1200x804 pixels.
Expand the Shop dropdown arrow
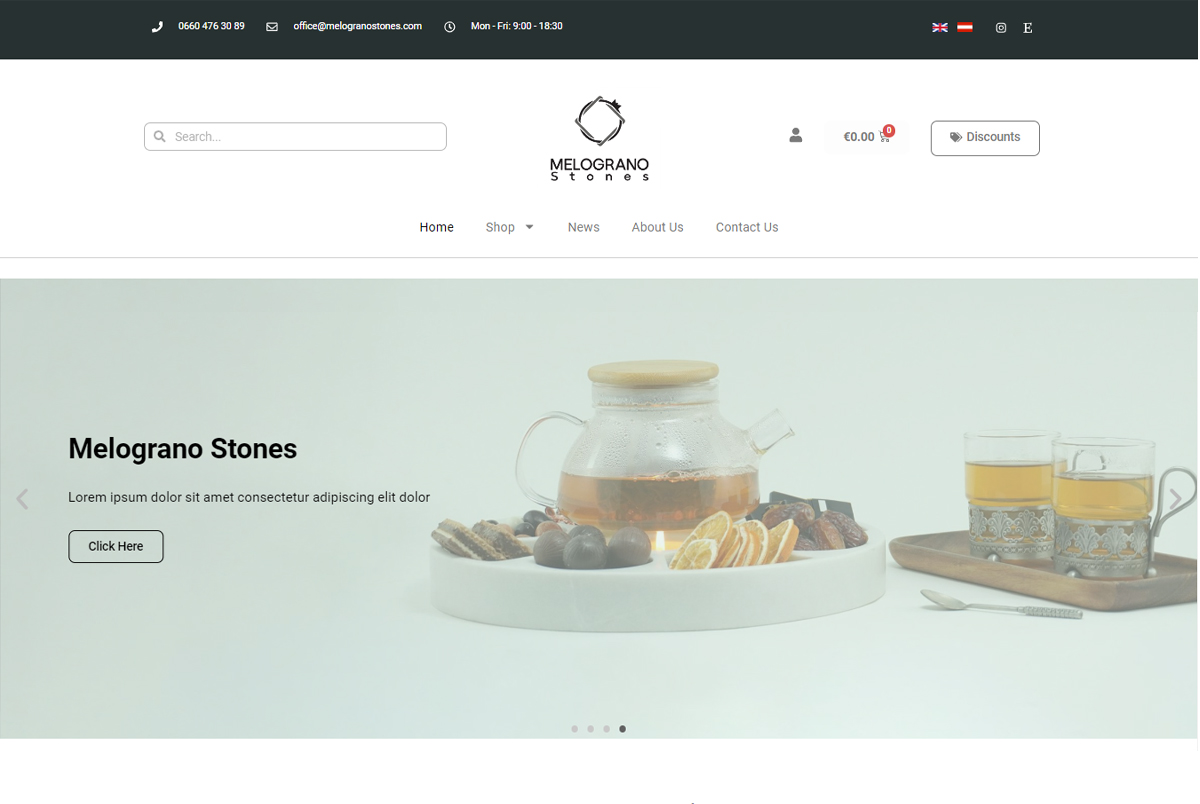pos(530,227)
